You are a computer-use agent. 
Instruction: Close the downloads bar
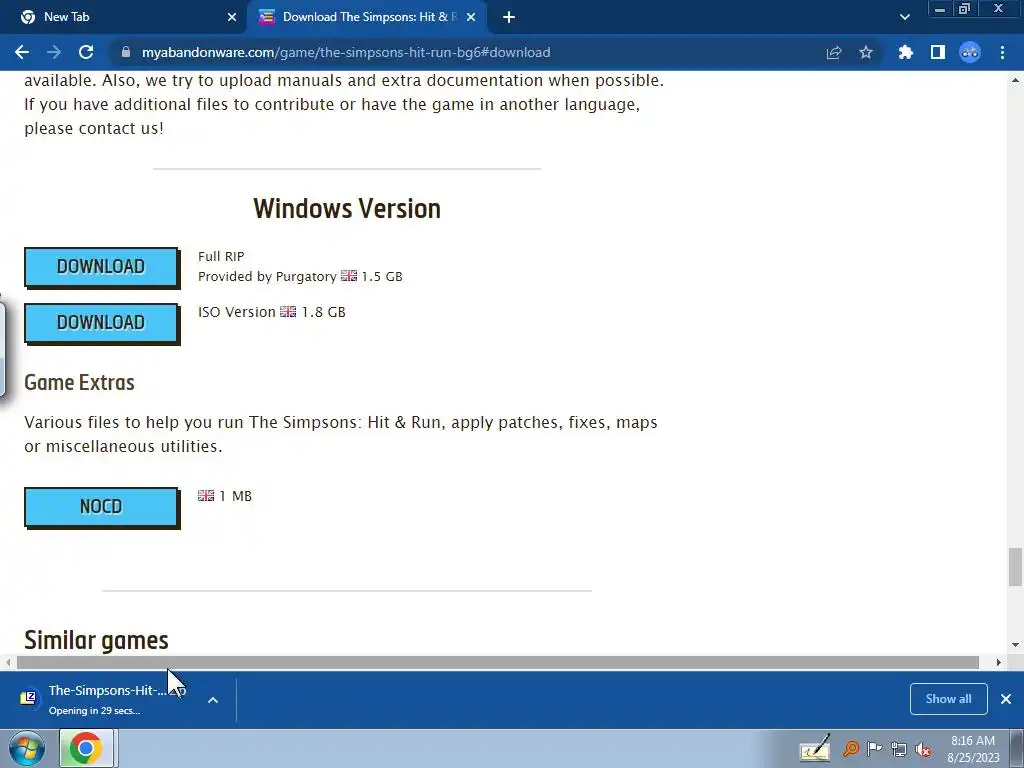pos(1006,699)
